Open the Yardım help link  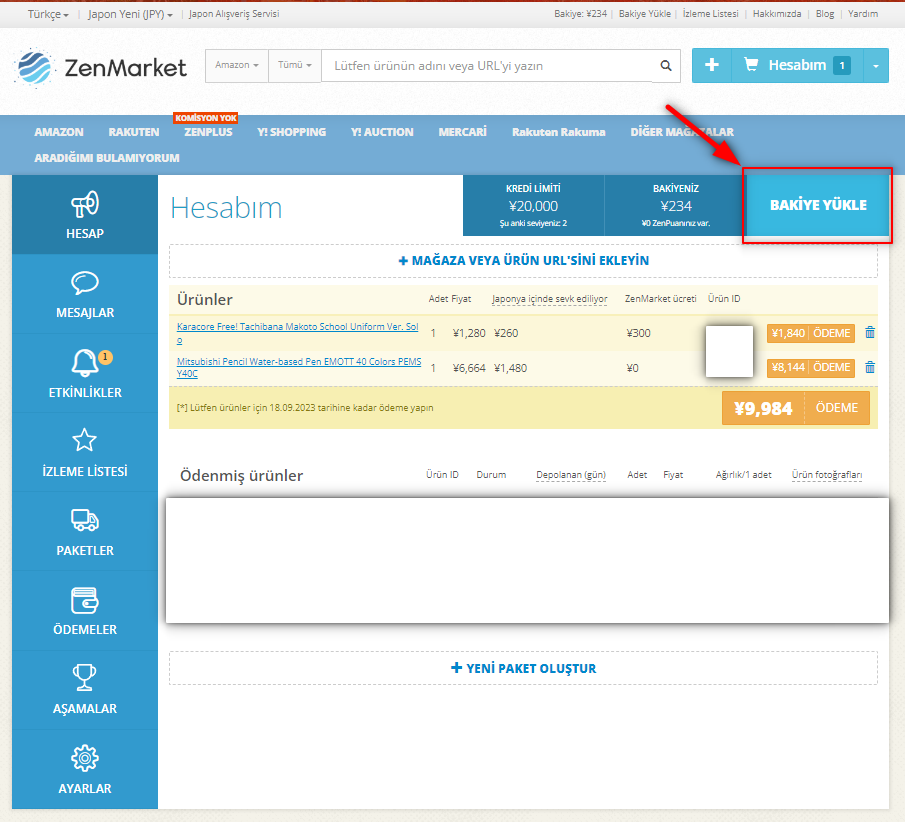[863, 14]
